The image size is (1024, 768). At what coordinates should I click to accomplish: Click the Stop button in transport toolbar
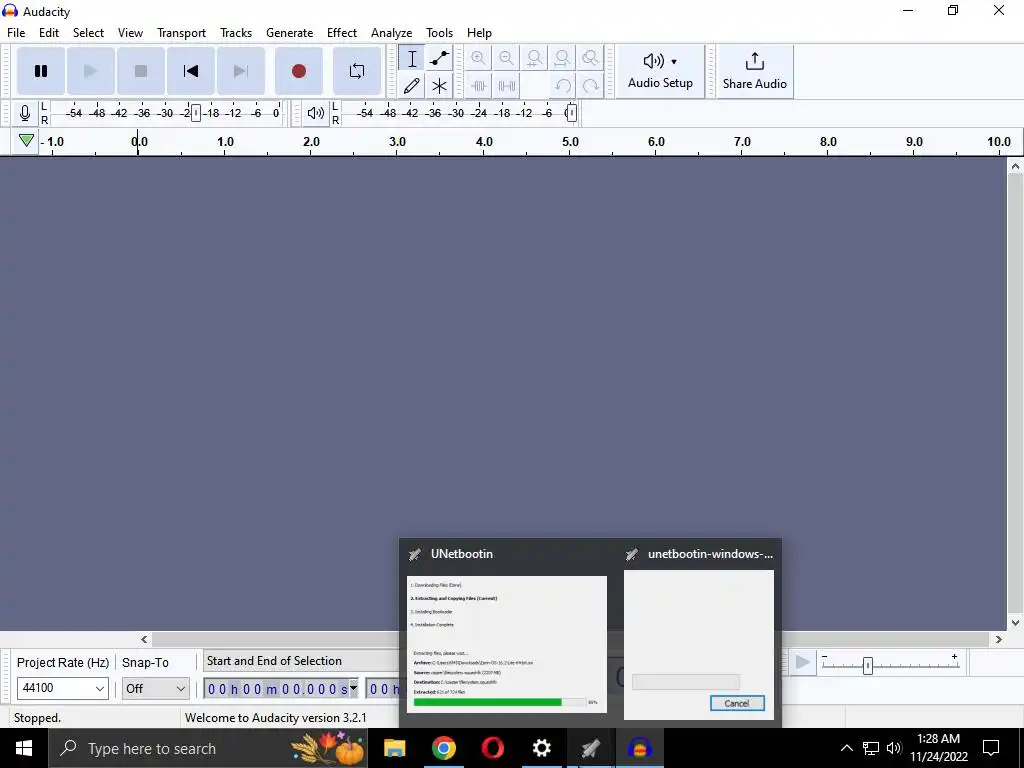coord(140,71)
